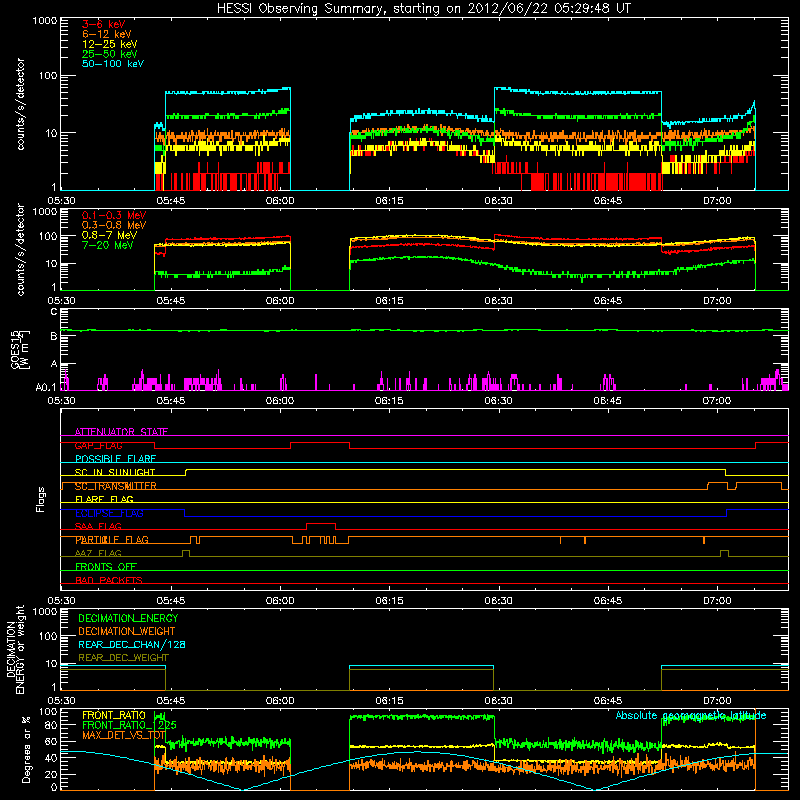
Task: Select the PARTICLE_FLAG label
Action: 112,540
